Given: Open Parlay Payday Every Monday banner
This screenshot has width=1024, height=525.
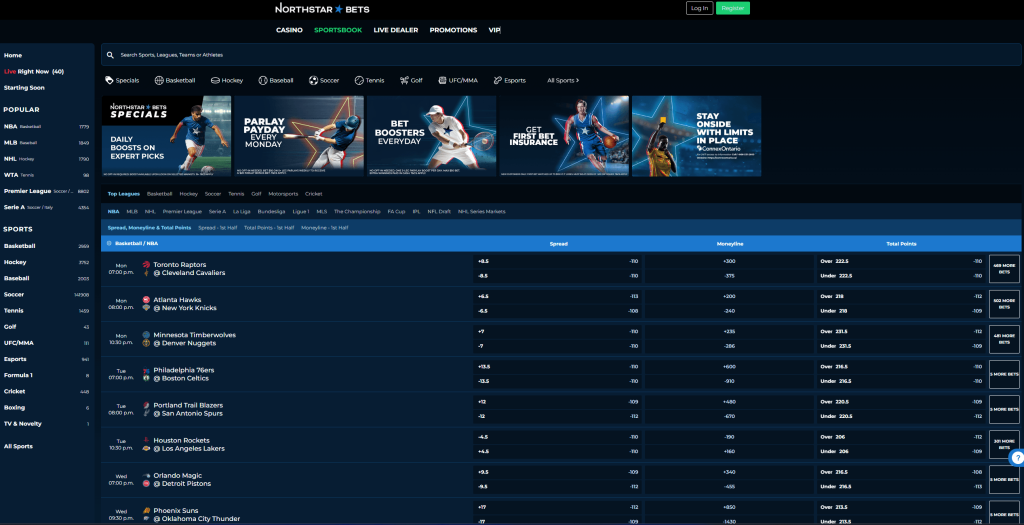Looking at the screenshot, I should pyautogui.click(x=299, y=136).
